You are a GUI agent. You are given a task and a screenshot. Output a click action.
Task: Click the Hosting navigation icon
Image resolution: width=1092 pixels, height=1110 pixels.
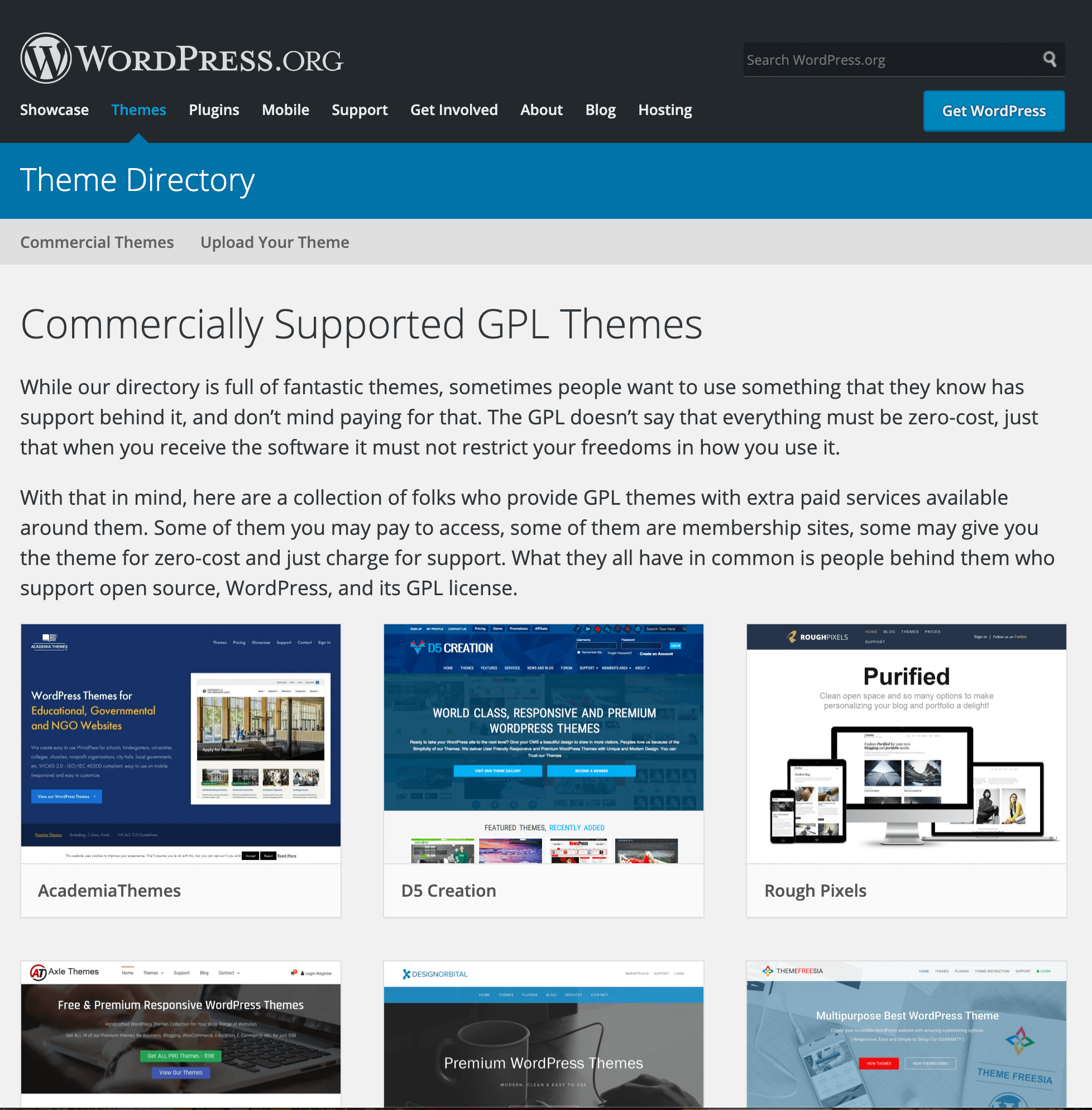pyautogui.click(x=666, y=110)
